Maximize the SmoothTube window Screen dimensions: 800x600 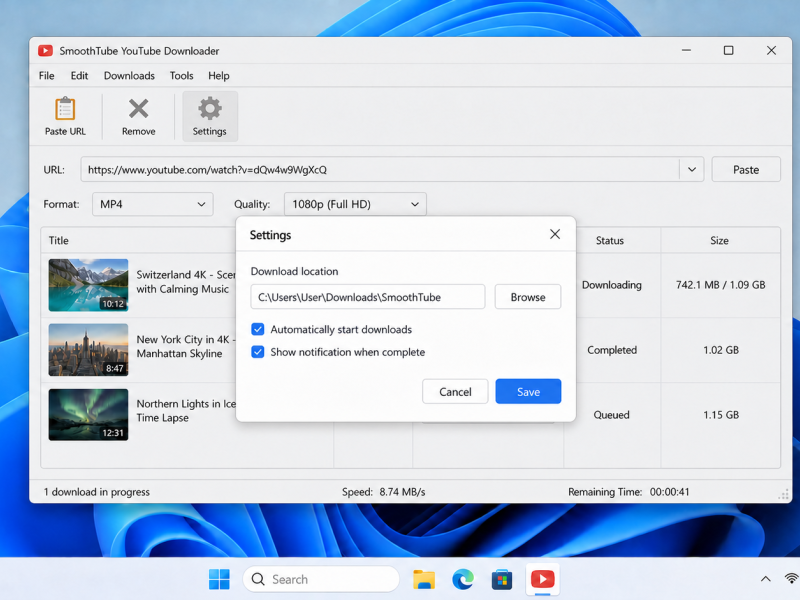pos(729,50)
